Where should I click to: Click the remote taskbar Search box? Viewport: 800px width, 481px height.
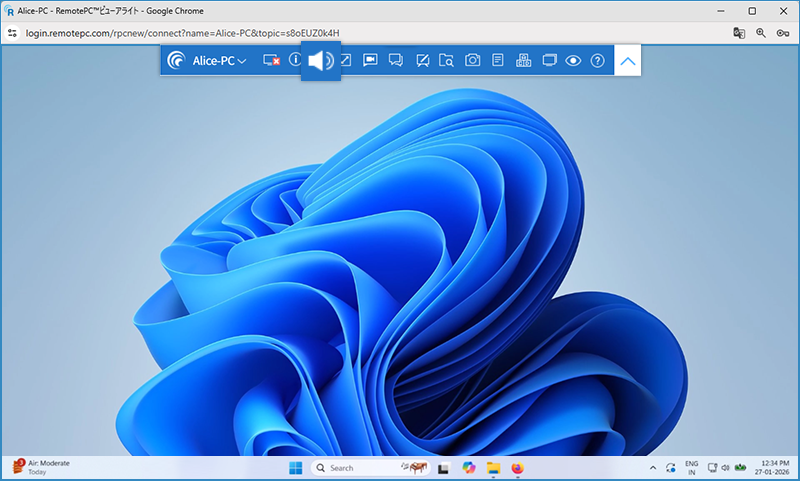[370, 468]
